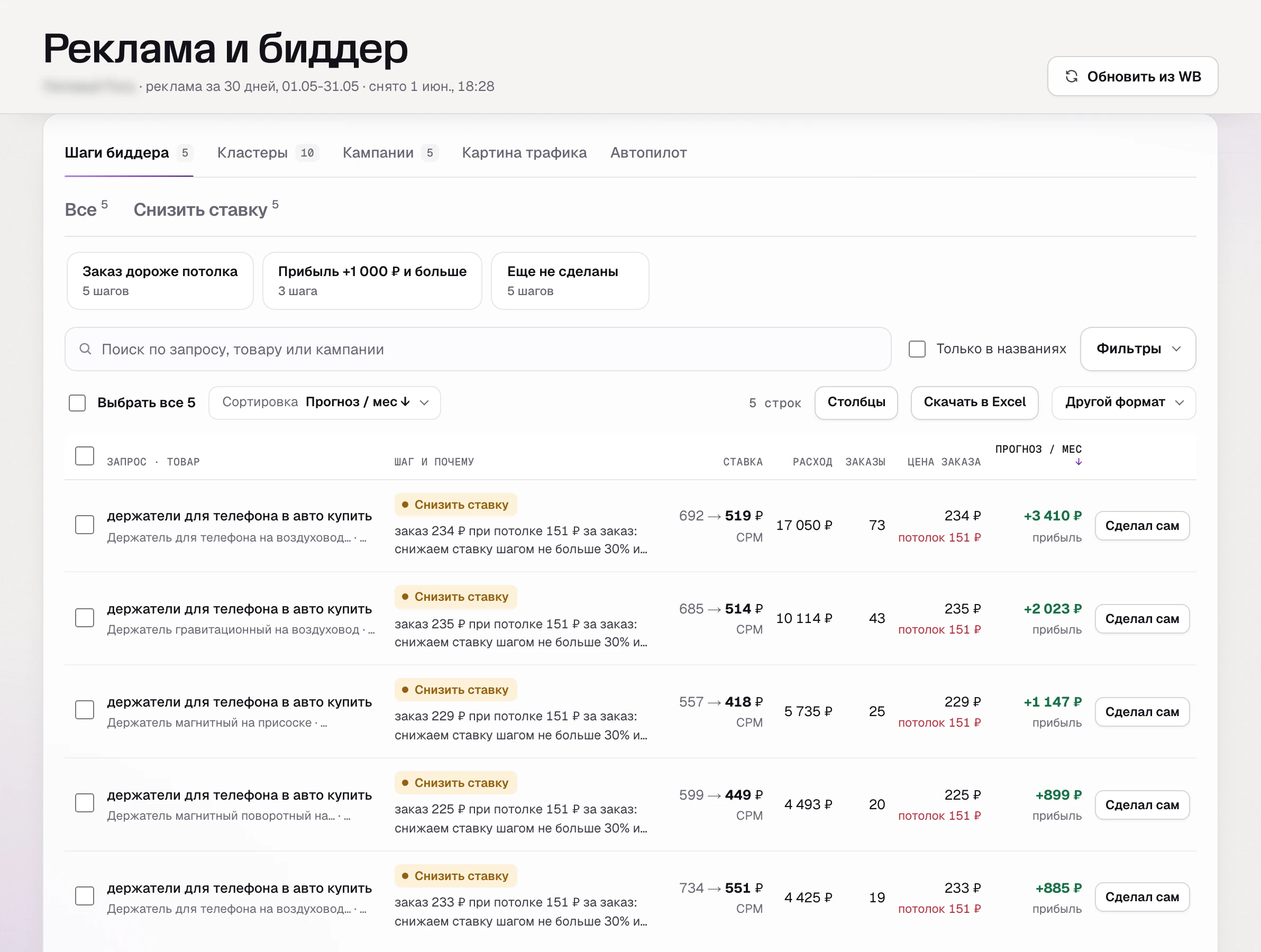Image resolution: width=1261 pixels, height=952 pixels.
Task: Select the row with 17 050 ₽ spend
Action: coord(85,525)
